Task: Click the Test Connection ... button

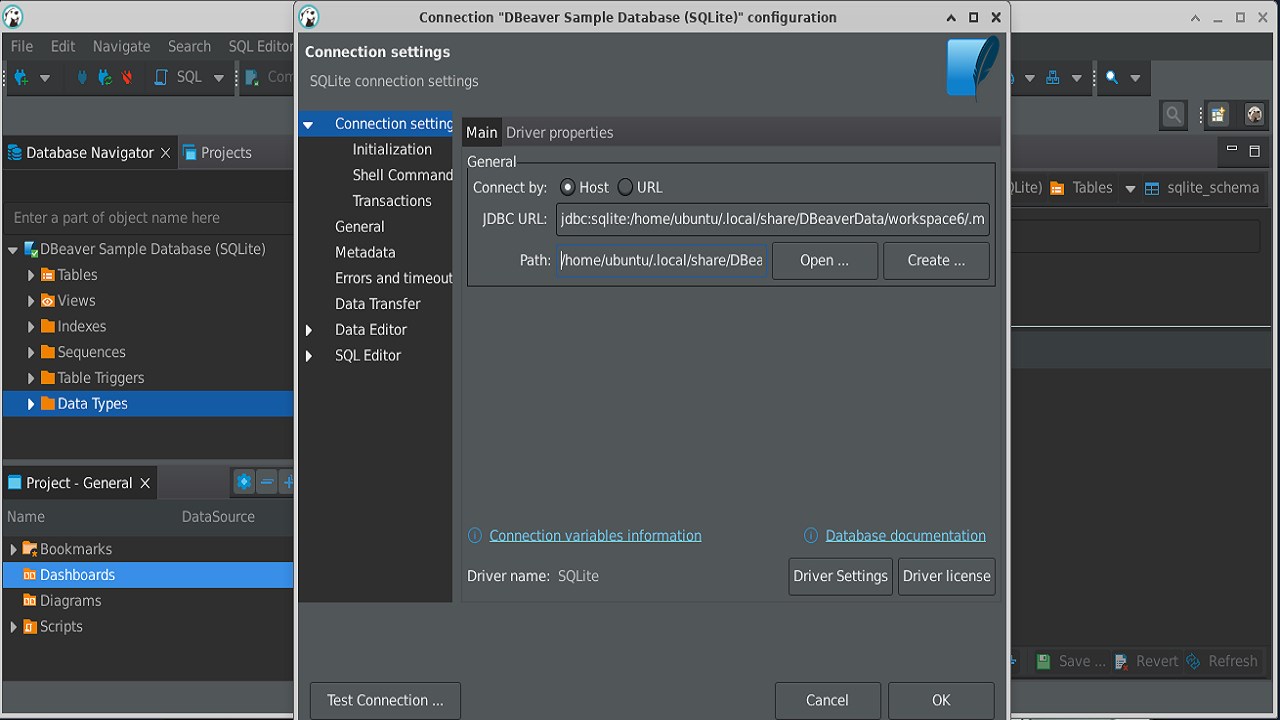Action: tap(385, 700)
